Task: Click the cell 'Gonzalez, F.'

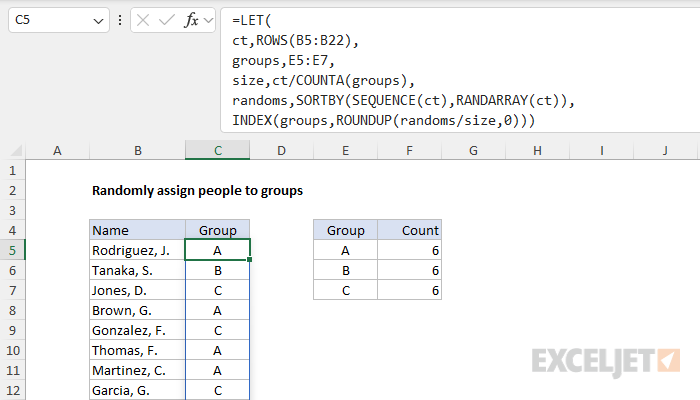Action: pos(138,330)
